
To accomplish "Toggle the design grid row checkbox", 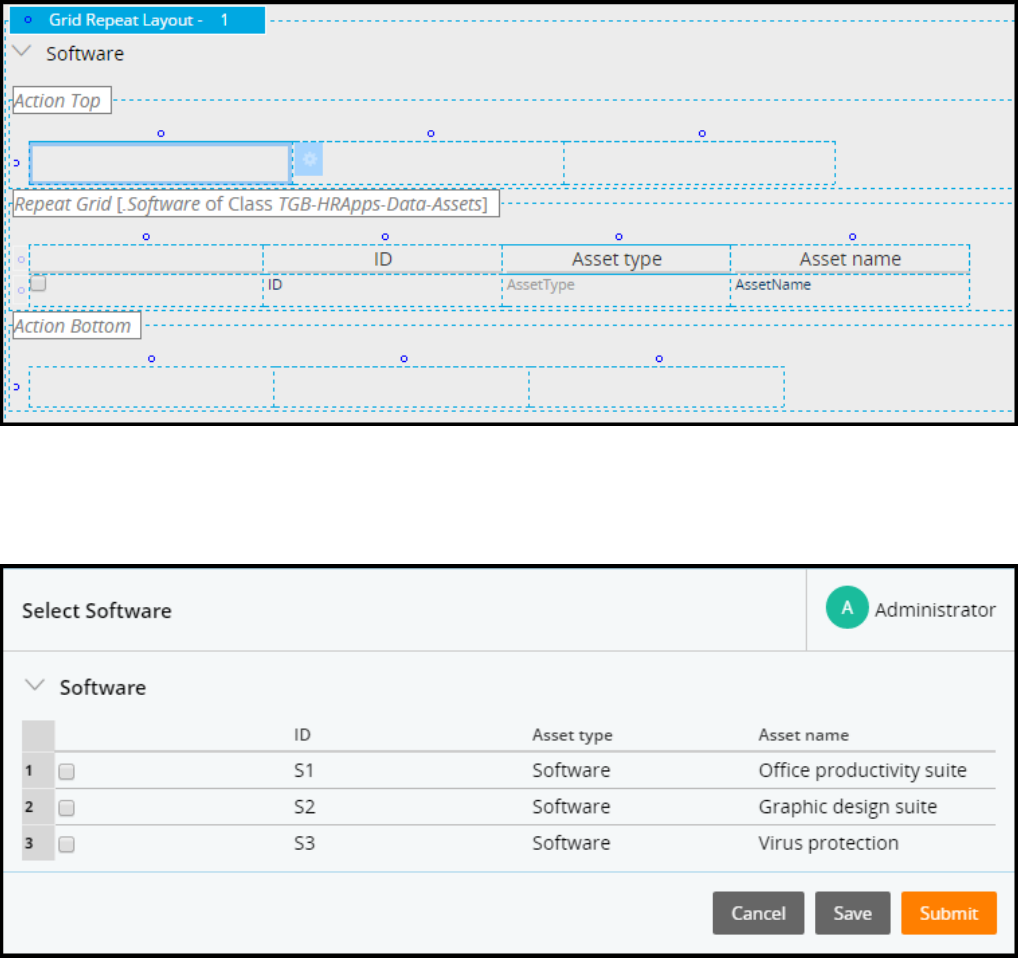I will tap(39, 284).
